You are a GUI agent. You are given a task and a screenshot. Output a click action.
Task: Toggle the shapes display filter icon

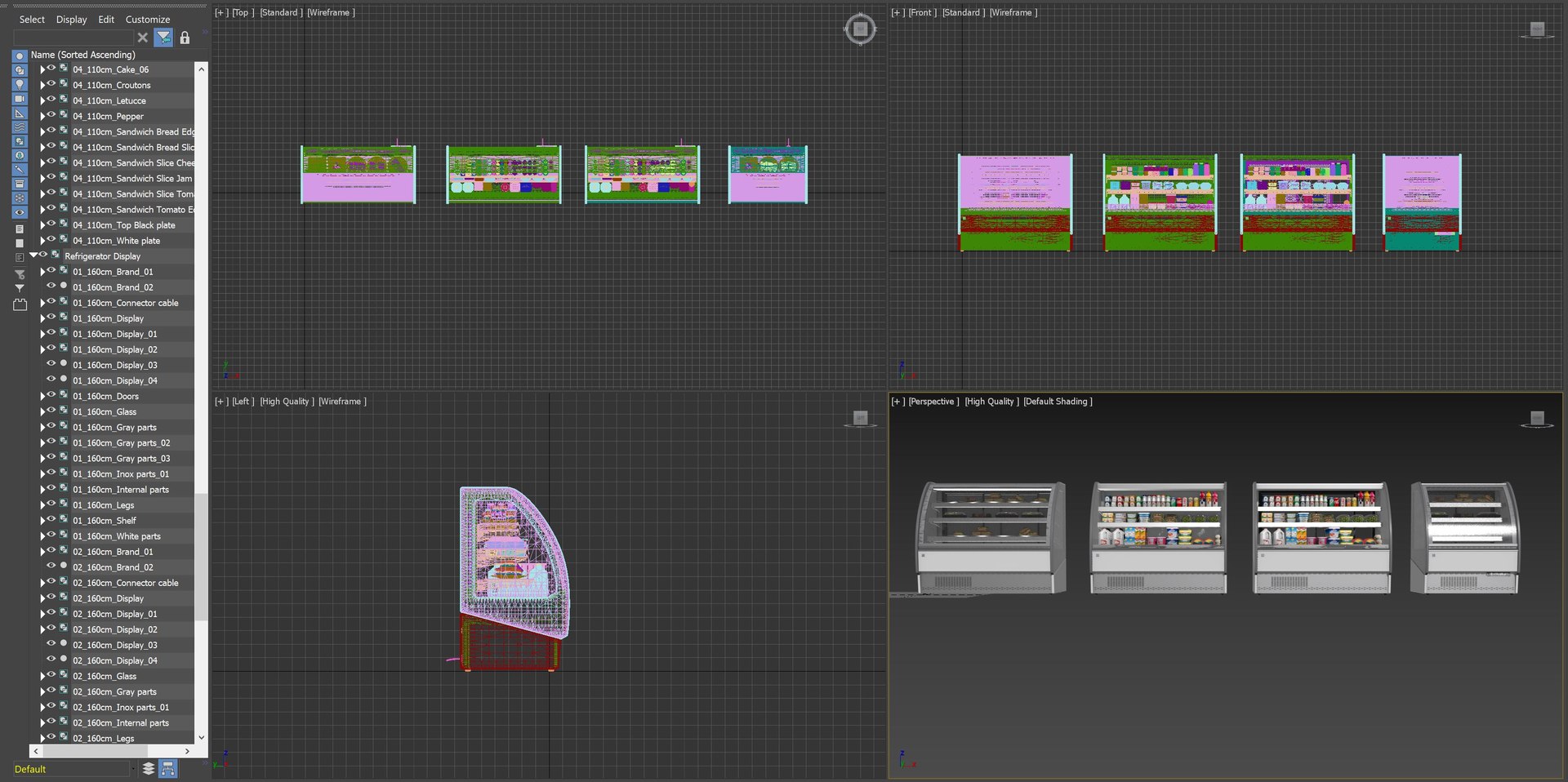pos(20,70)
